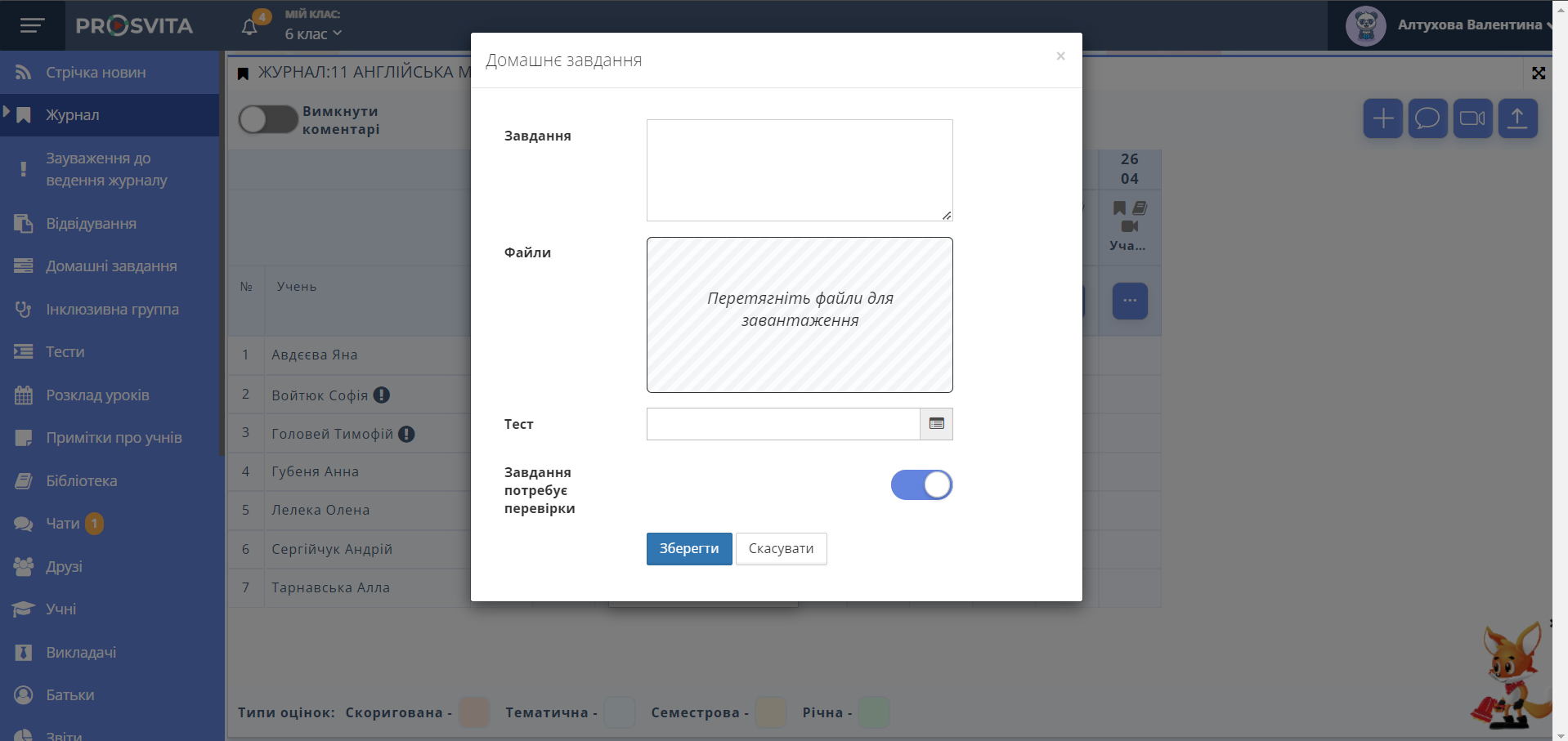Expand the '6 клас' class dropdown
Viewport: 1568px width, 741px height.
point(313,34)
